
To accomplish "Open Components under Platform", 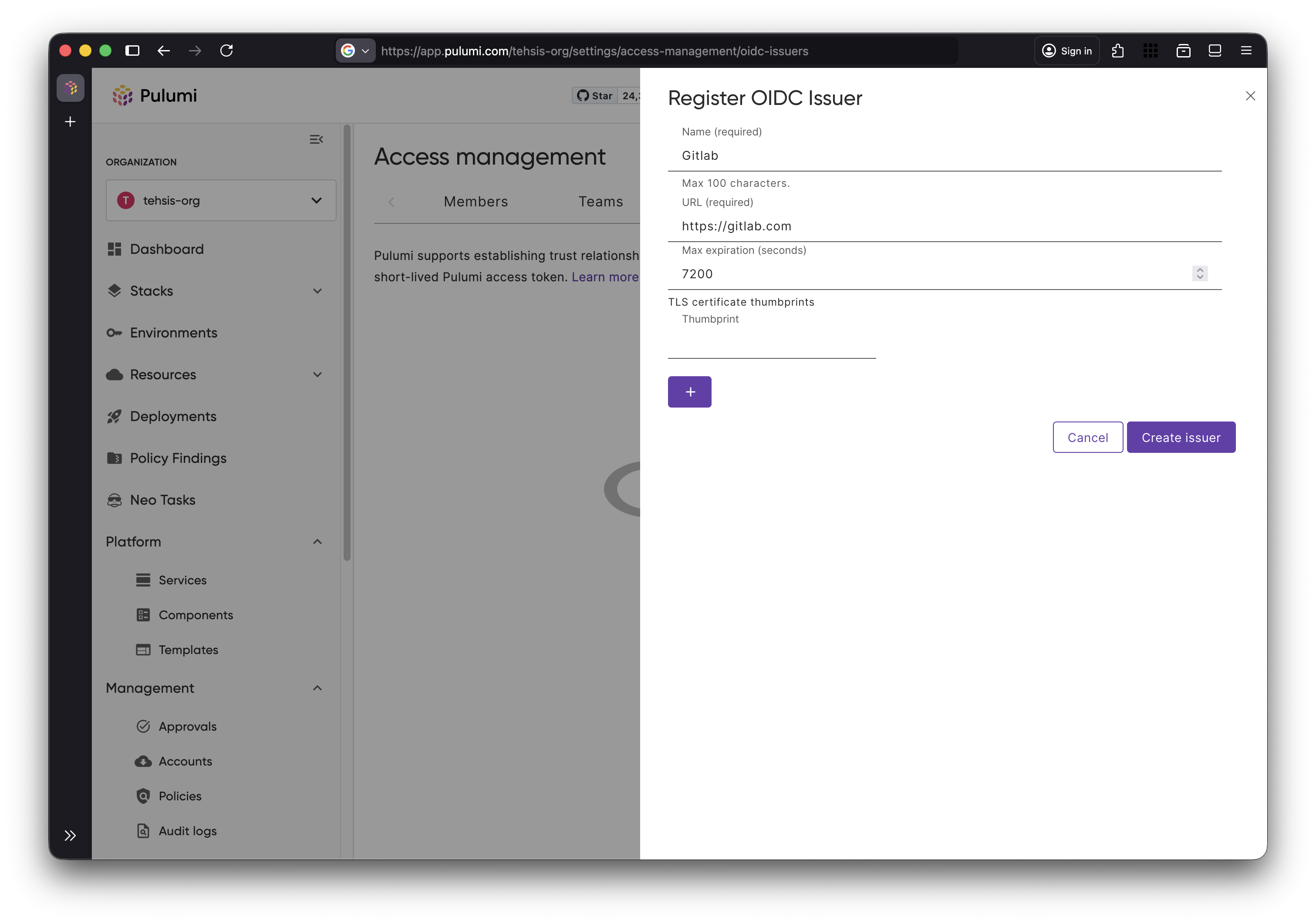I will pyautogui.click(x=196, y=614).
